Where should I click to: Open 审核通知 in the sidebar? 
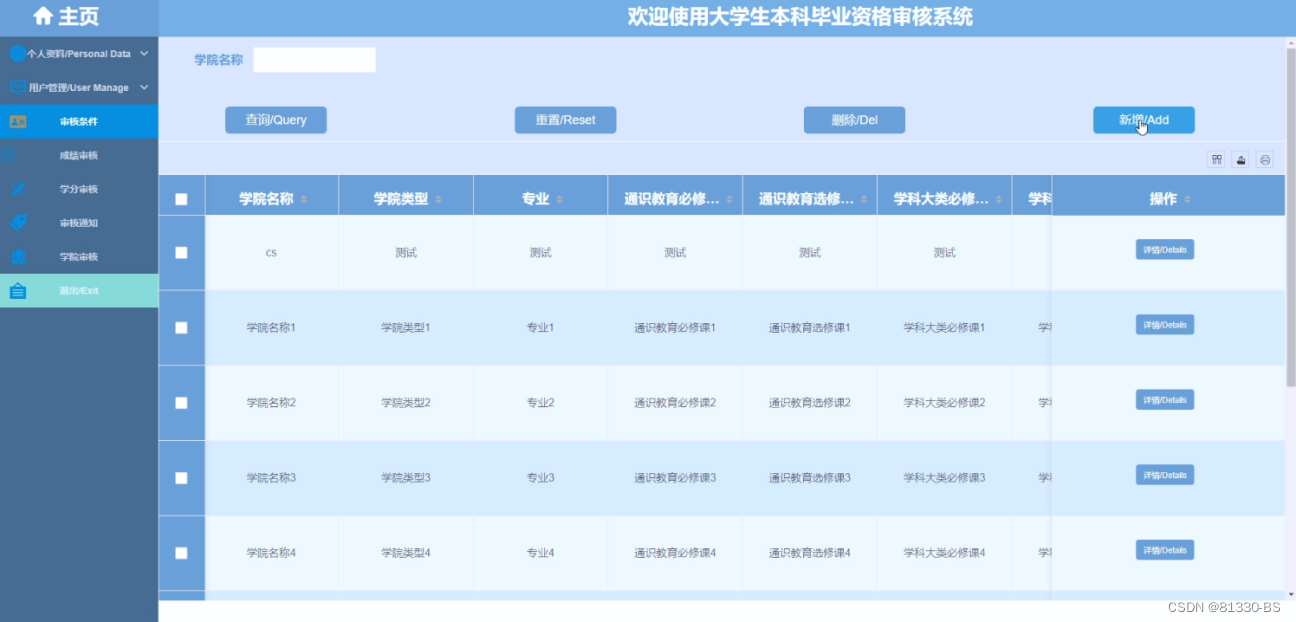[x=79, y=223]
